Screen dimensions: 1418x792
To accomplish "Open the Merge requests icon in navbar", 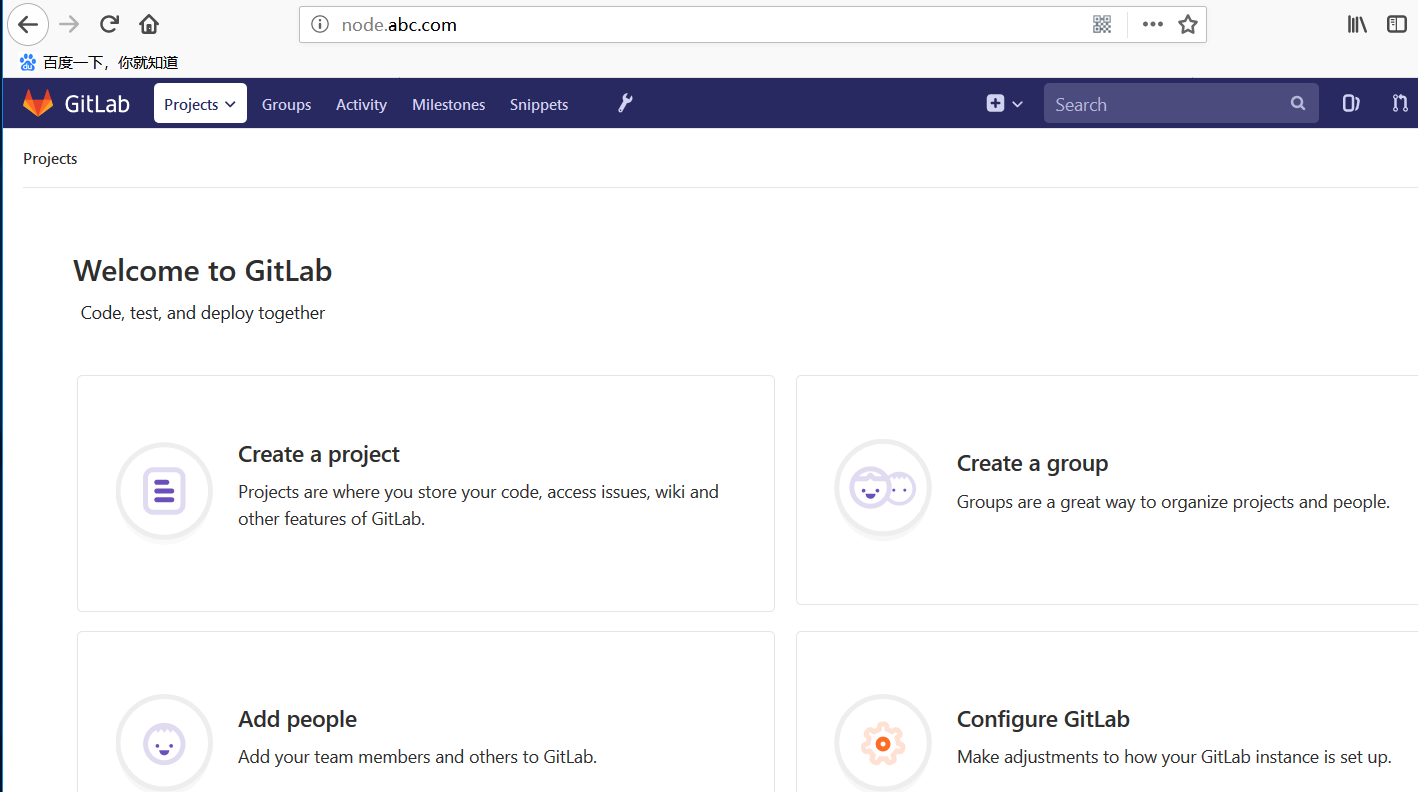I will (x=1400, y=103).
